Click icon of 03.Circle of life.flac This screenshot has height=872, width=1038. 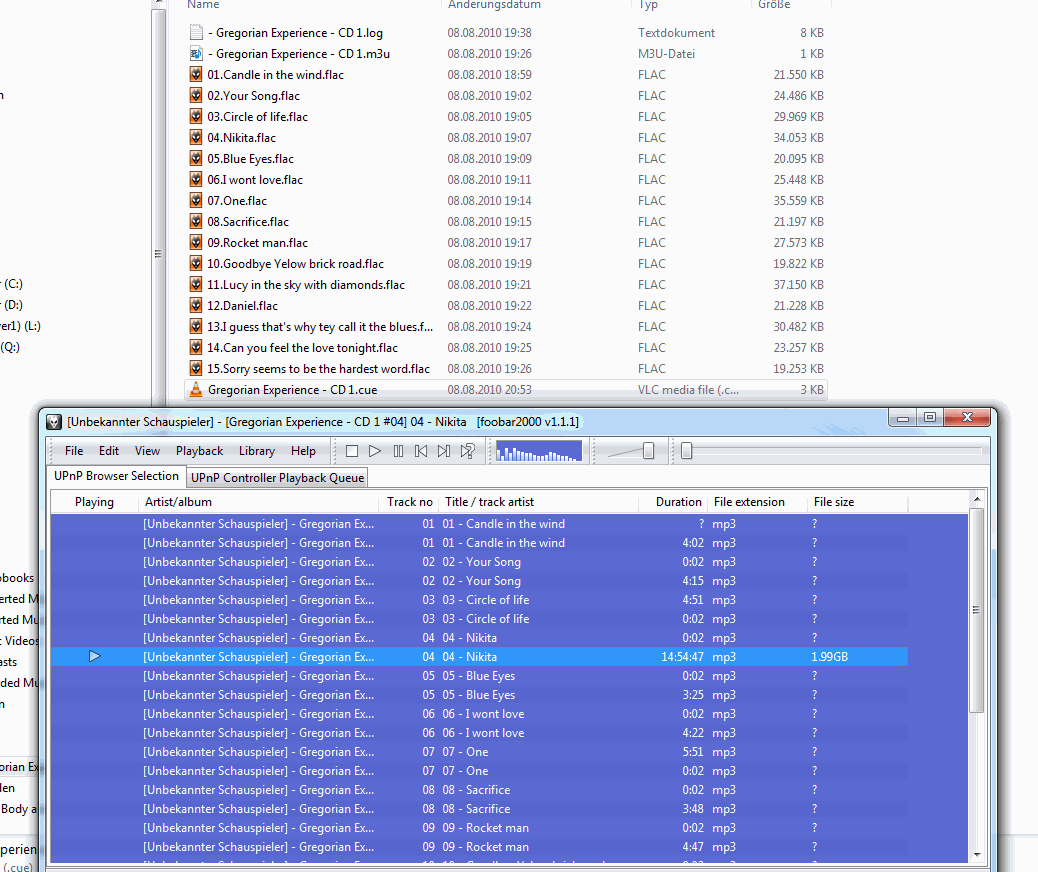pos(196,117)
